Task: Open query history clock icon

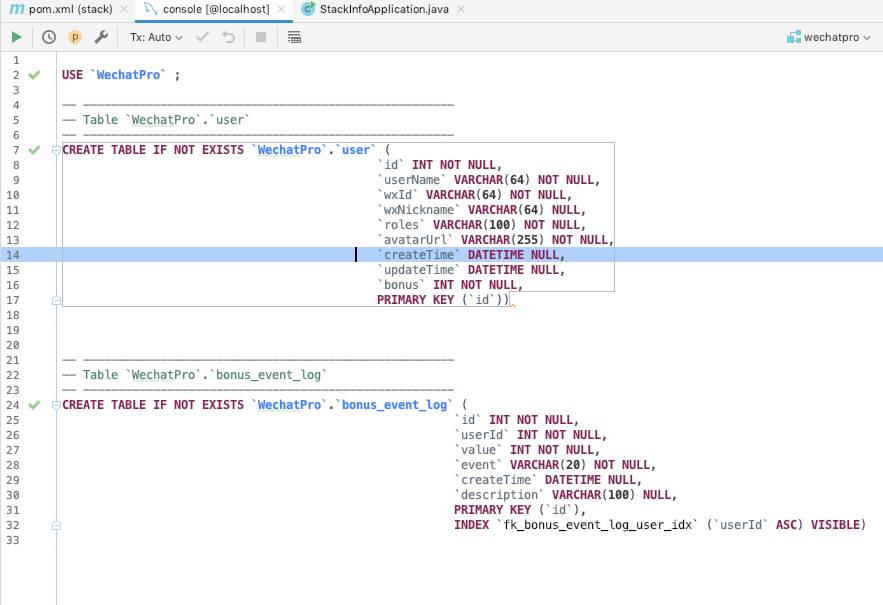Action: click(49, 37)
